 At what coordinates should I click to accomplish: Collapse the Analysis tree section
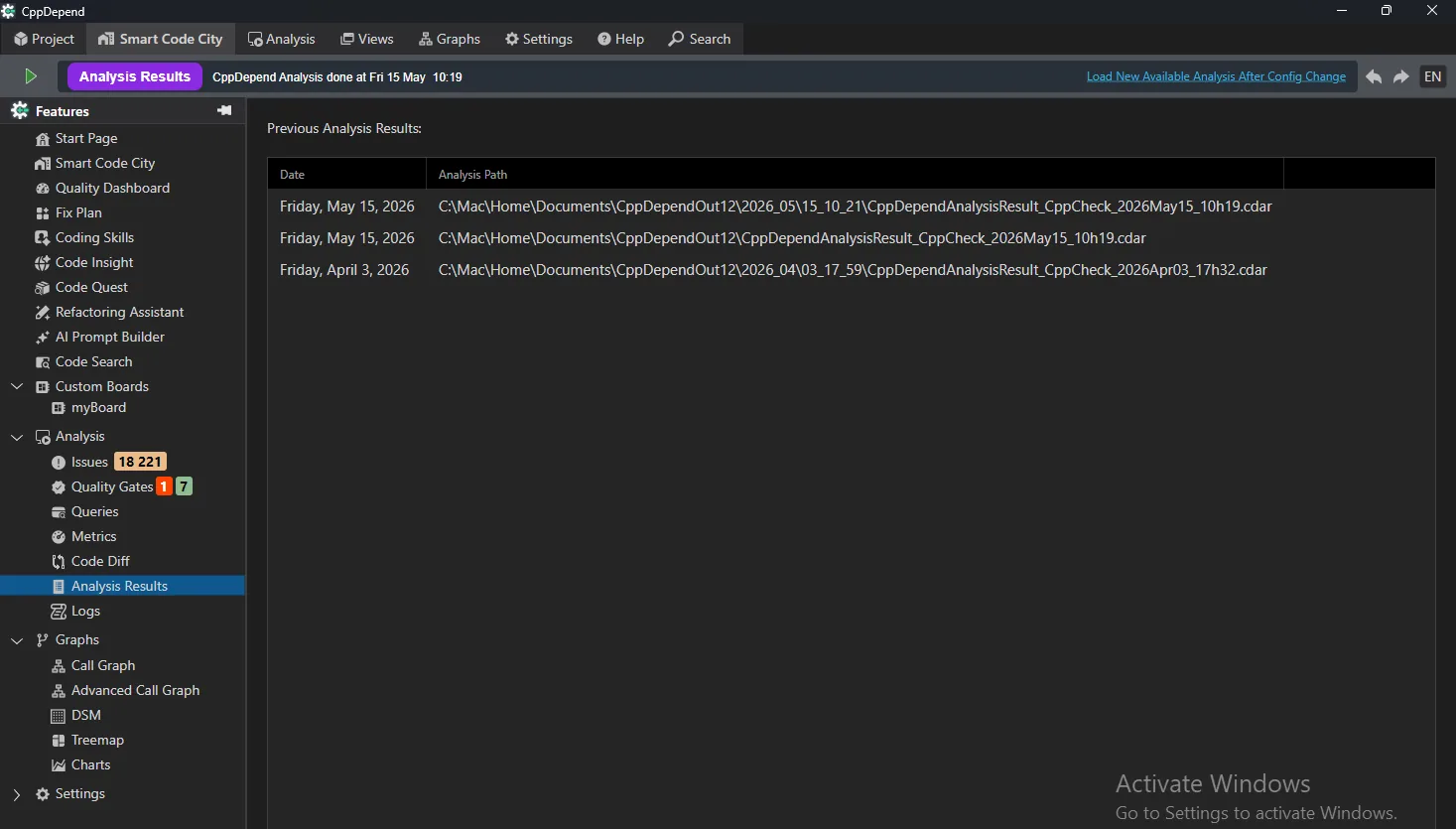(17, 437)
